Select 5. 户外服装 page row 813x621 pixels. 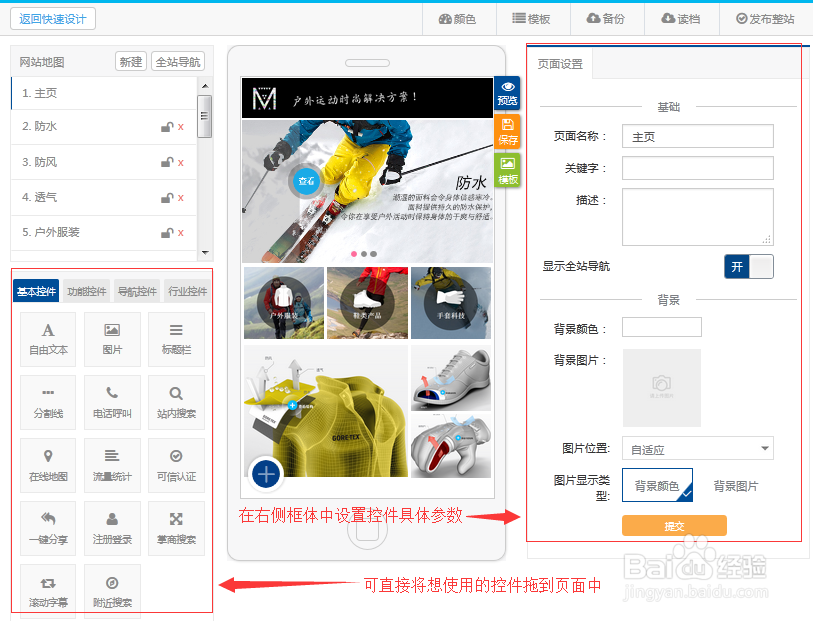point(104,233)
